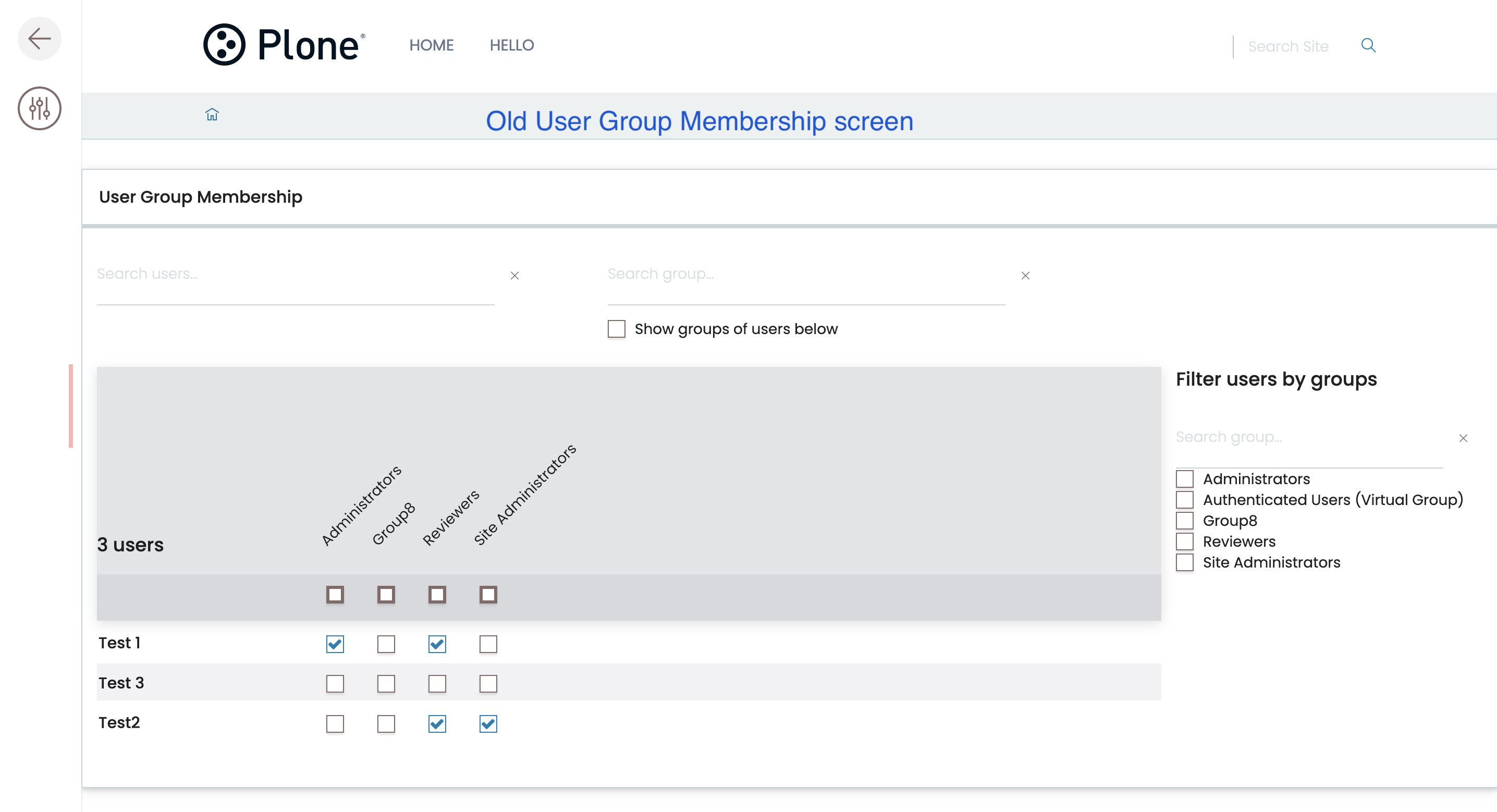Add Test 3 to Group8
1497x812 pixels.
386,684
